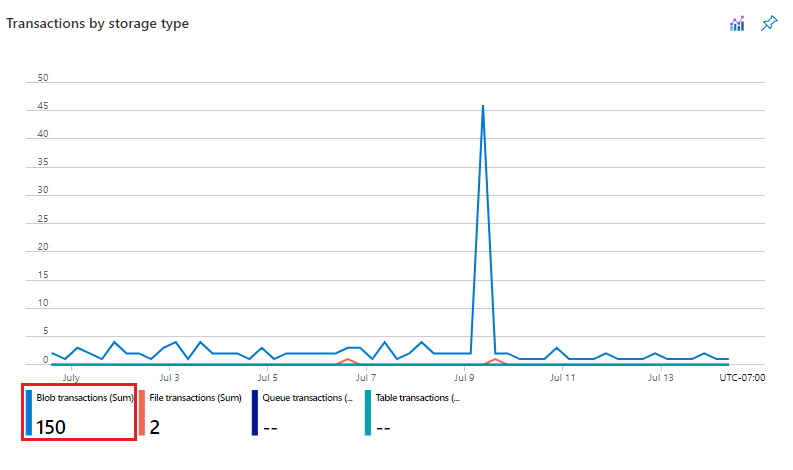Choose the Table transactions legend label

point(418,398)
